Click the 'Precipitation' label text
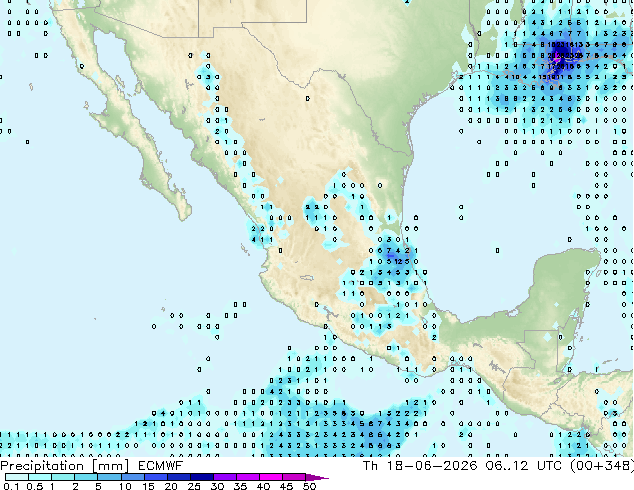 42,466
